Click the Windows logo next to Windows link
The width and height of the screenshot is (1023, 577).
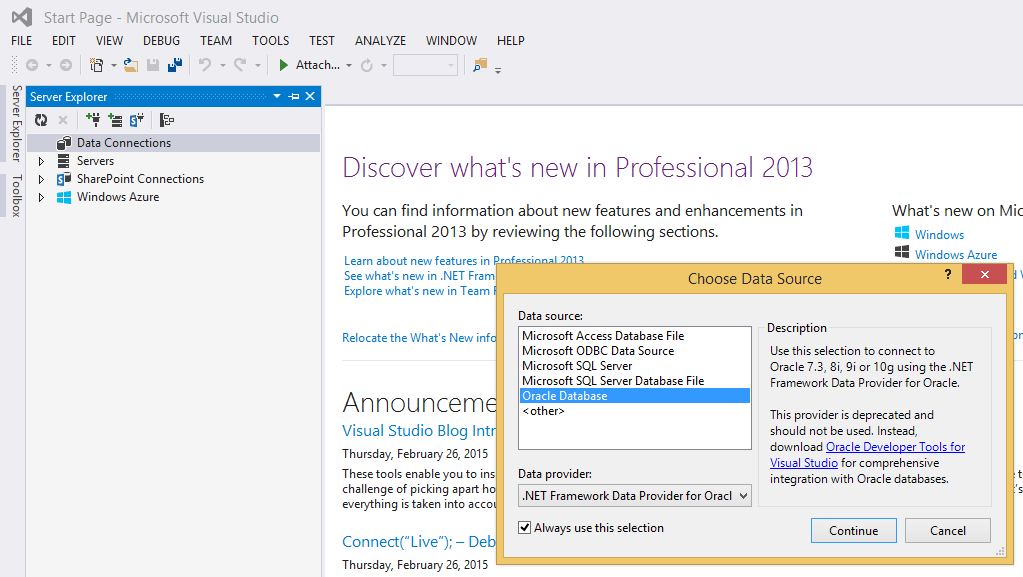902,233
